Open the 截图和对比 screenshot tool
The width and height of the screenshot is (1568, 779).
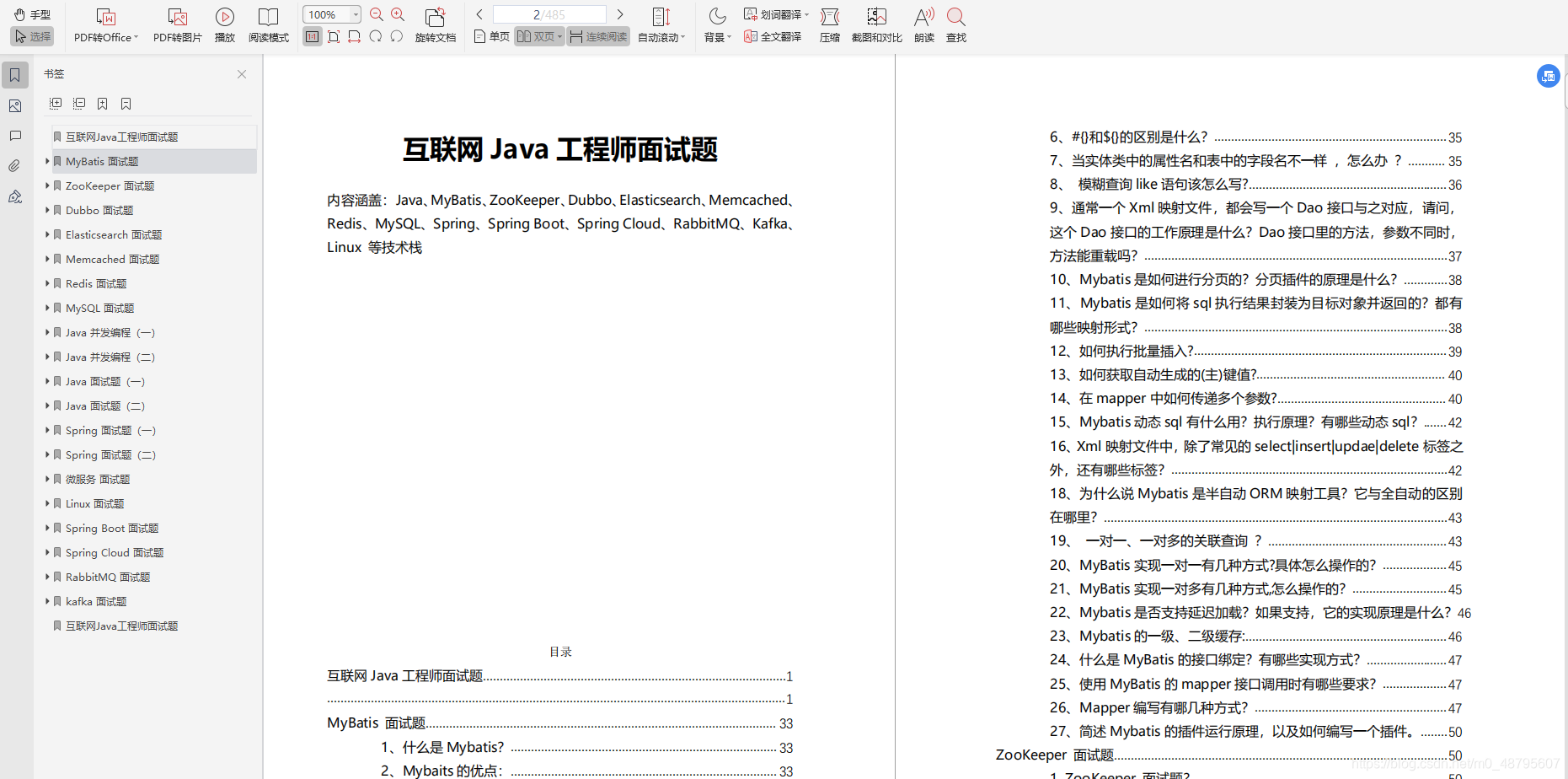876,25
